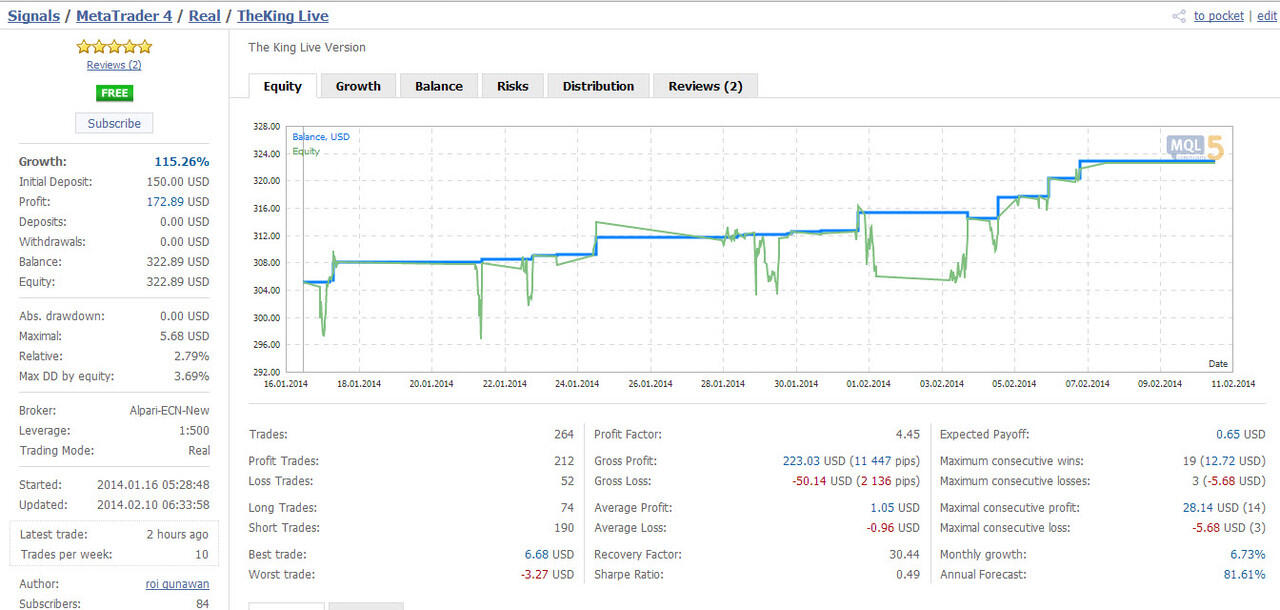This screenshot has height=610, width=1280.
Task: Open the Reviews (2) tab
Action: pos(705,86)
